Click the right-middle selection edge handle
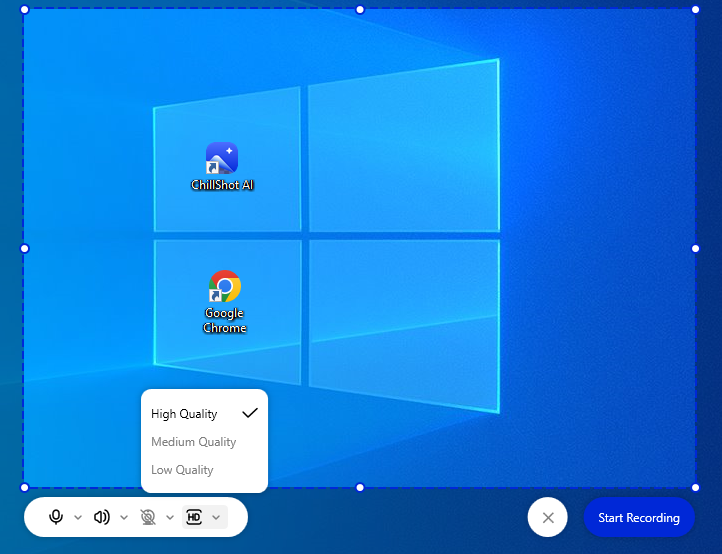This screenshot has width=722, height=554. 695,249
